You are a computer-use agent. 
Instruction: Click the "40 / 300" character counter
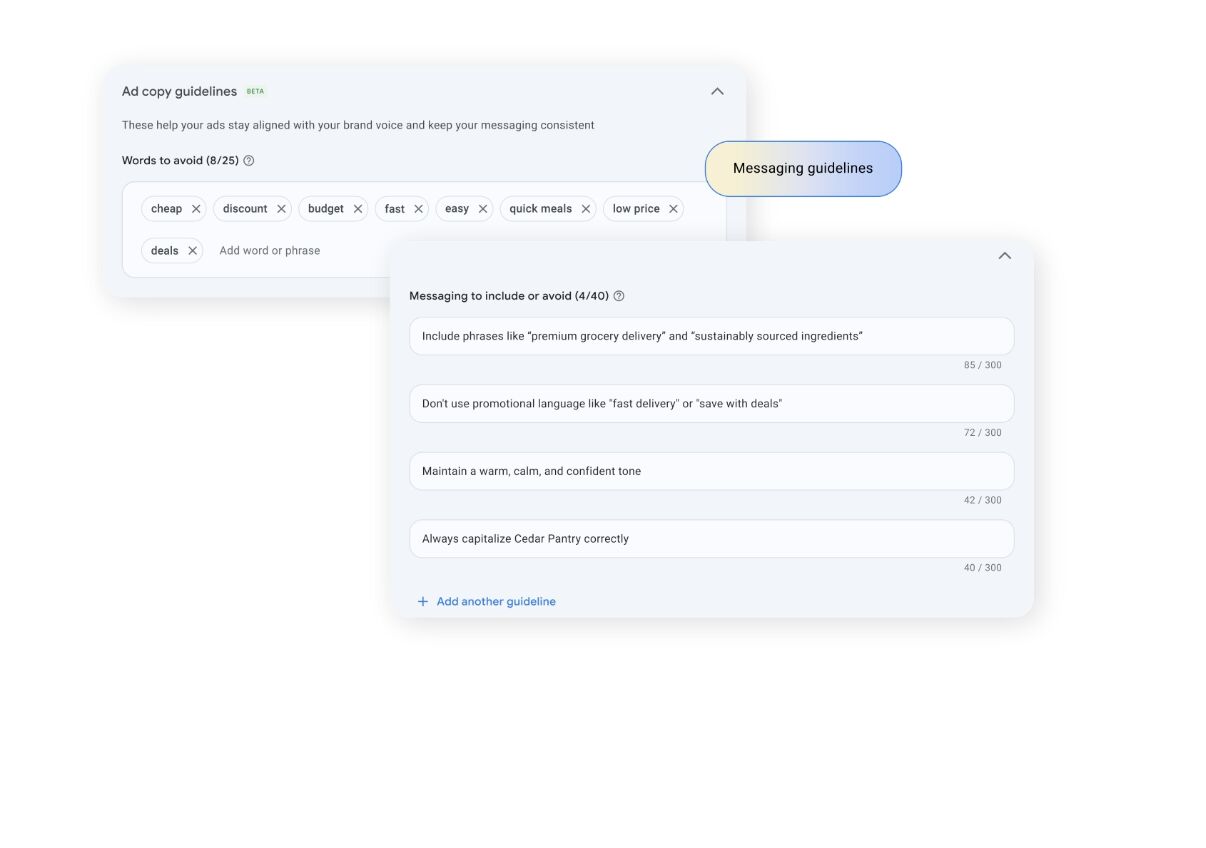[982, 568]
